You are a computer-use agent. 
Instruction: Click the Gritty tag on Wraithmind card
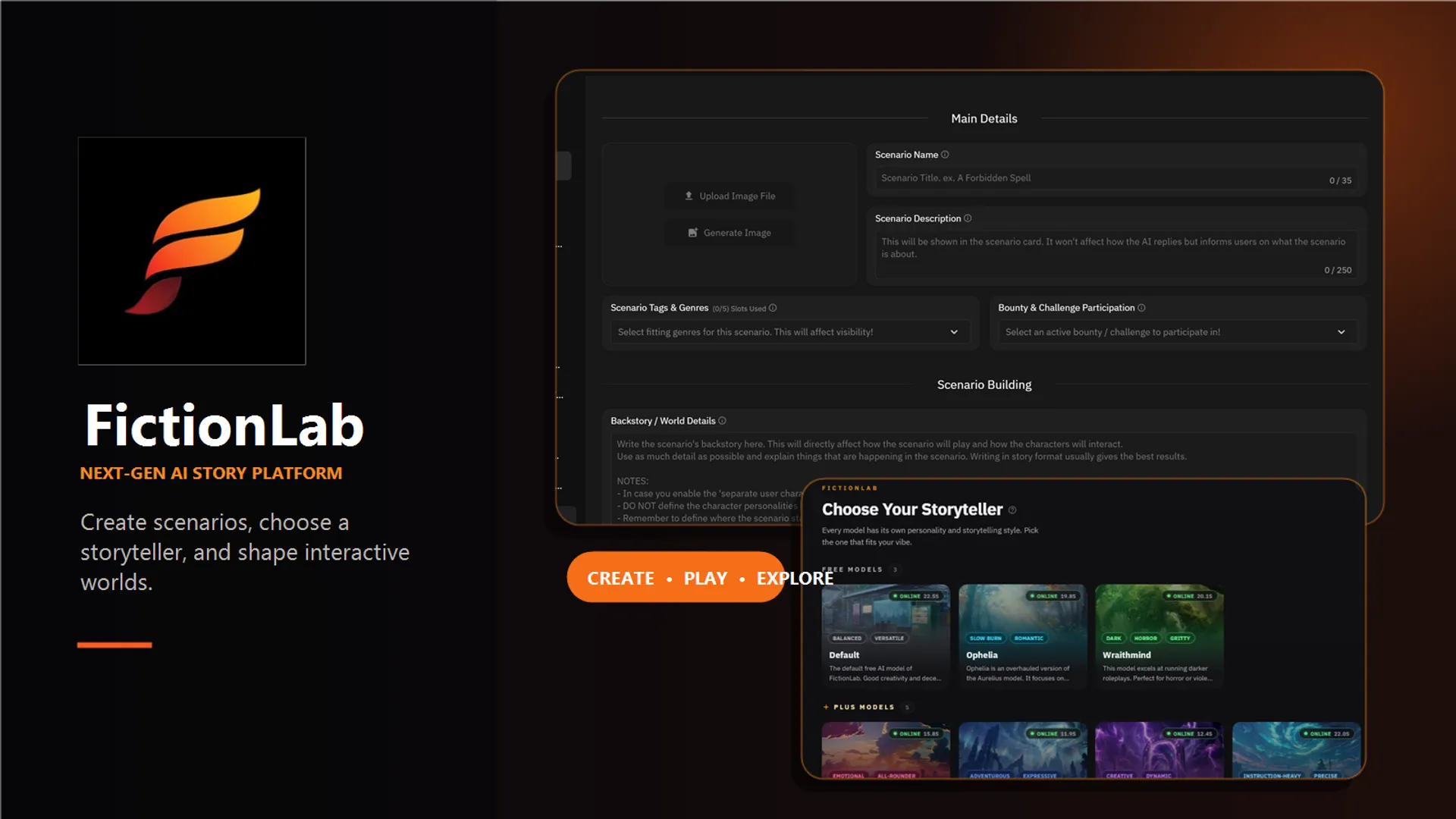tap(1180, 639)
